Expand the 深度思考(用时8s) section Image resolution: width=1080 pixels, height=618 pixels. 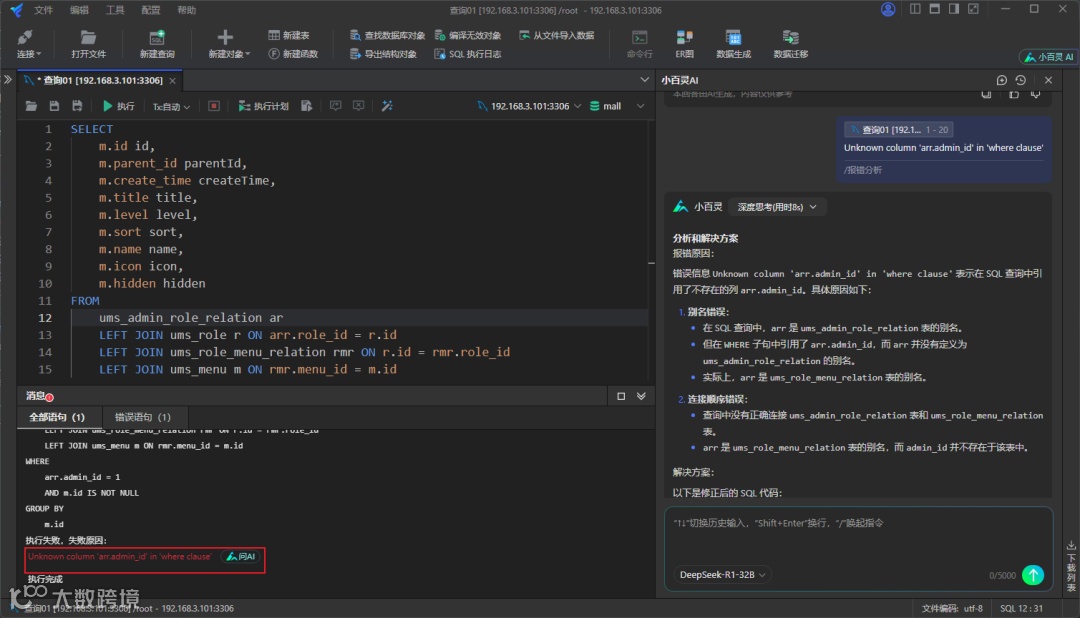tap(776, 207)
